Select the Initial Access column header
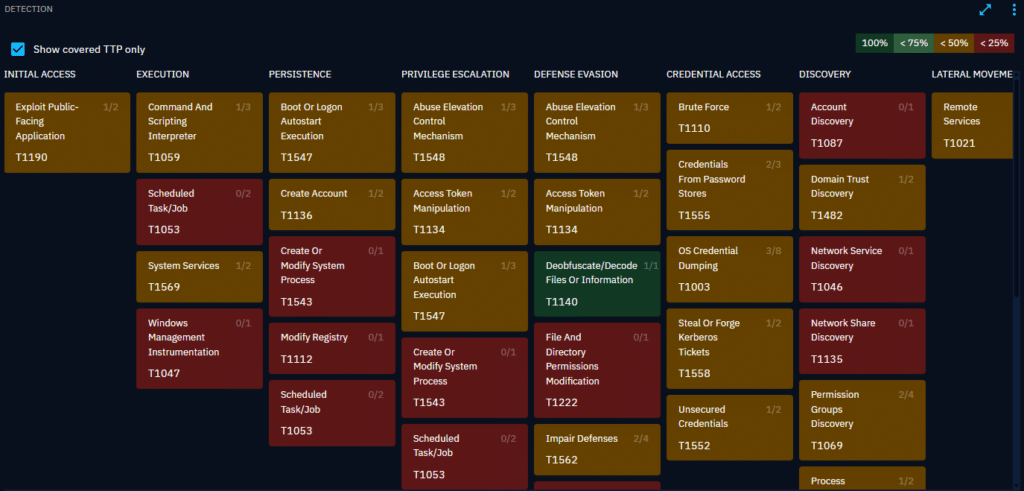This screenshot has height=491, width=1024. pos(40,74)
